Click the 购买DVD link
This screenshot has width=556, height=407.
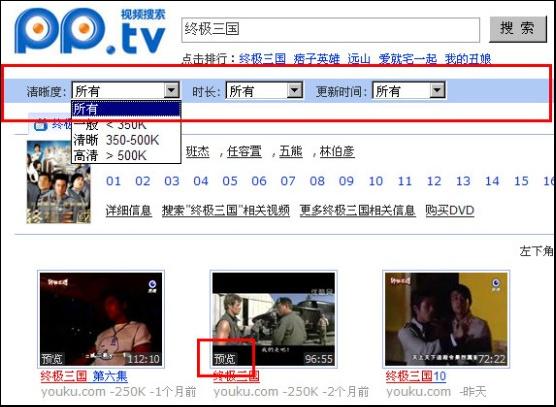pos(450,211)
